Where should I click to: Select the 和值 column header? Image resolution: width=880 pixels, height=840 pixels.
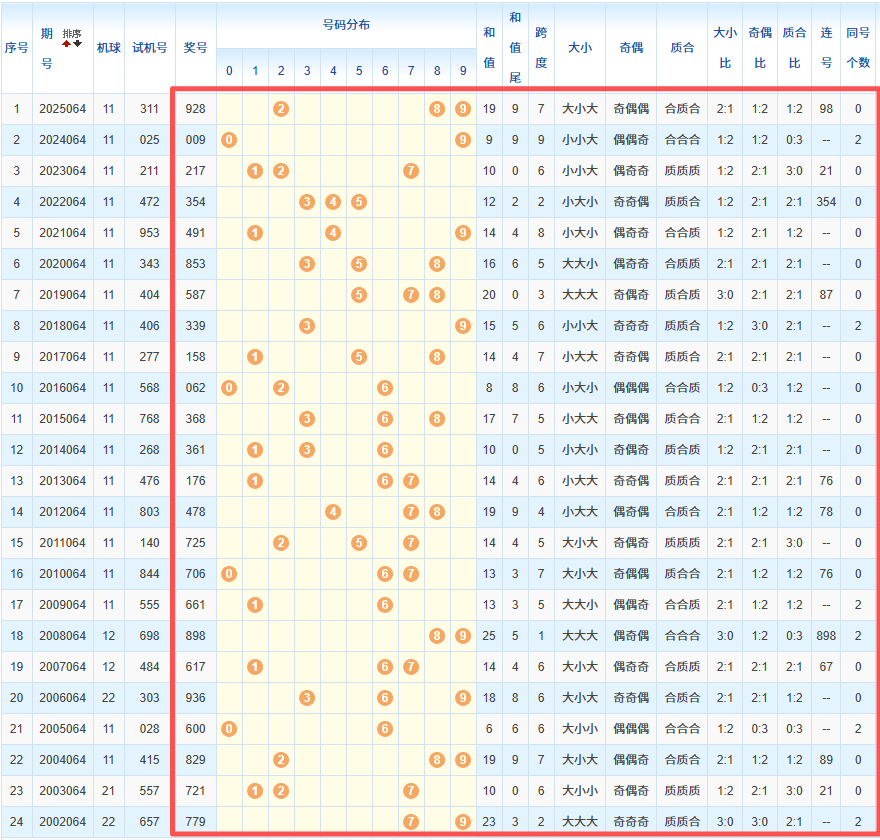[x=489, y=47]
